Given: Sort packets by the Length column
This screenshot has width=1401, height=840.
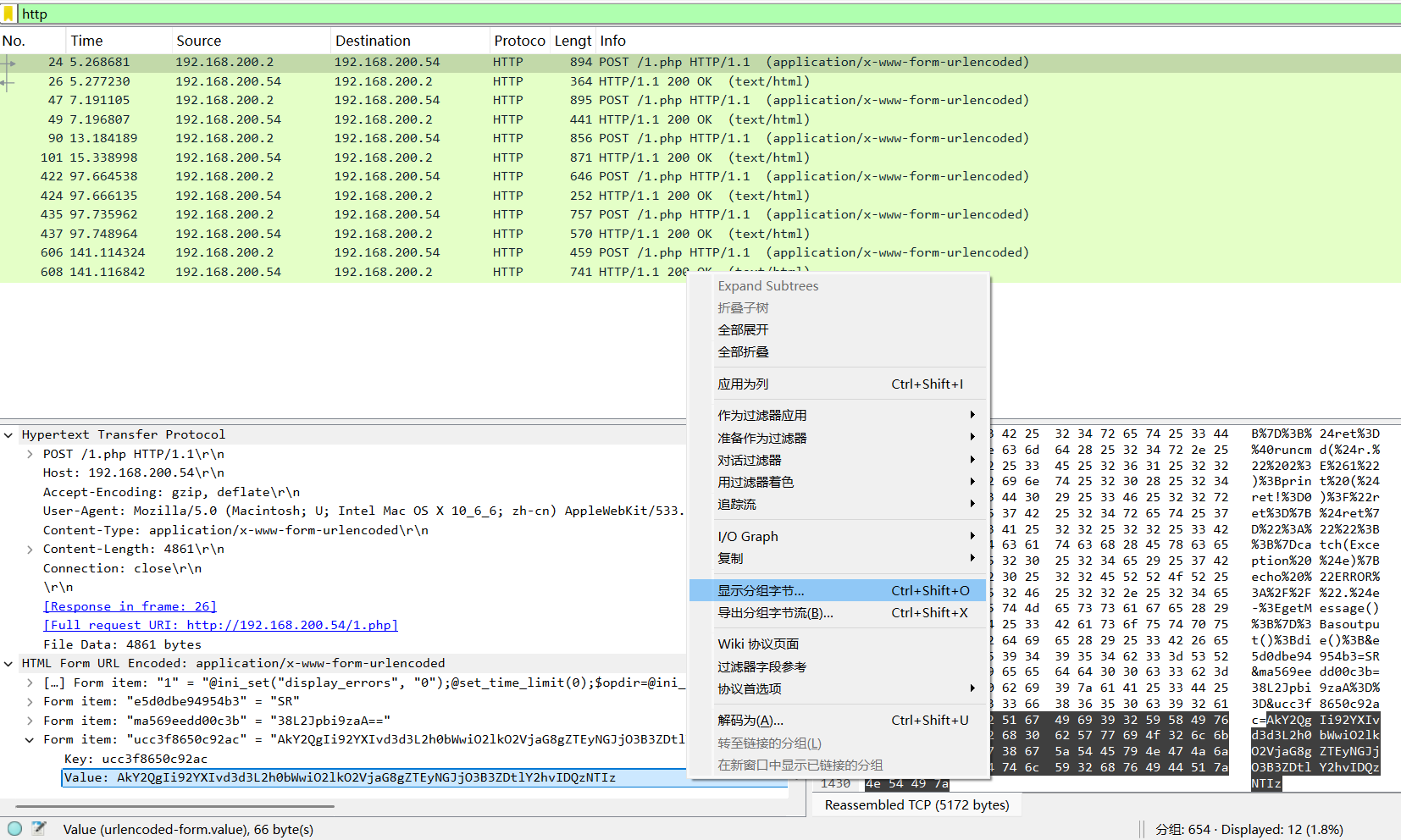Looking at the screenshot, I should [x=573, y=41].
